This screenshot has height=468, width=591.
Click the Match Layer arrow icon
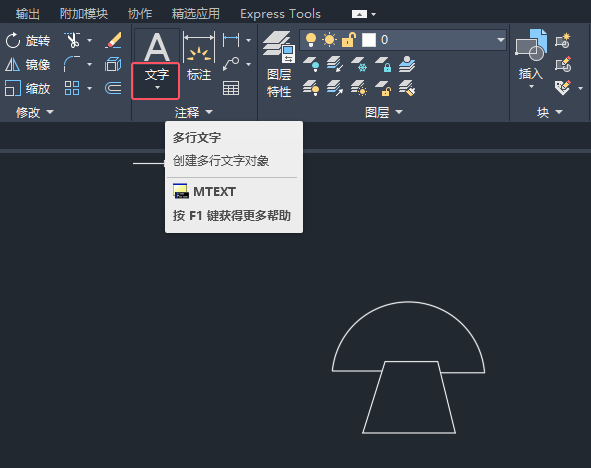[335, 88]
